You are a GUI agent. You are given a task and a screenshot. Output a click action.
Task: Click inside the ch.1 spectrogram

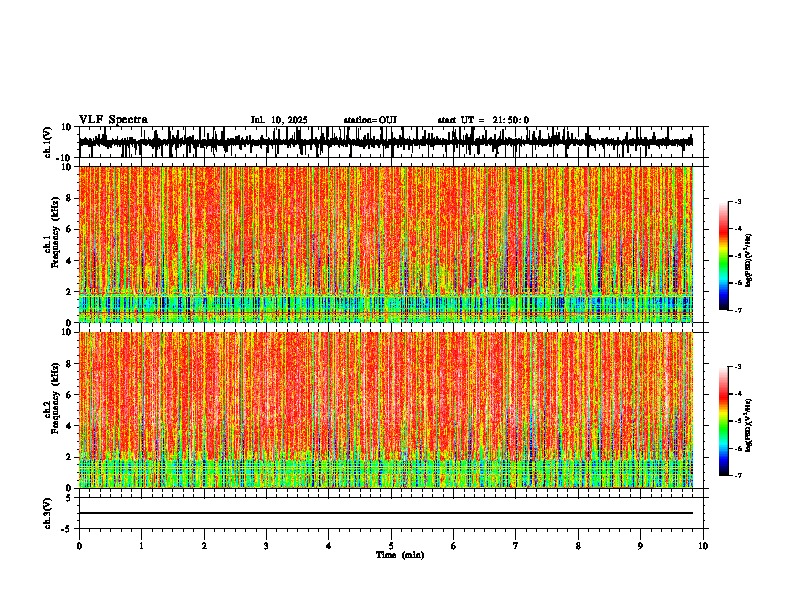pos(386,244)
